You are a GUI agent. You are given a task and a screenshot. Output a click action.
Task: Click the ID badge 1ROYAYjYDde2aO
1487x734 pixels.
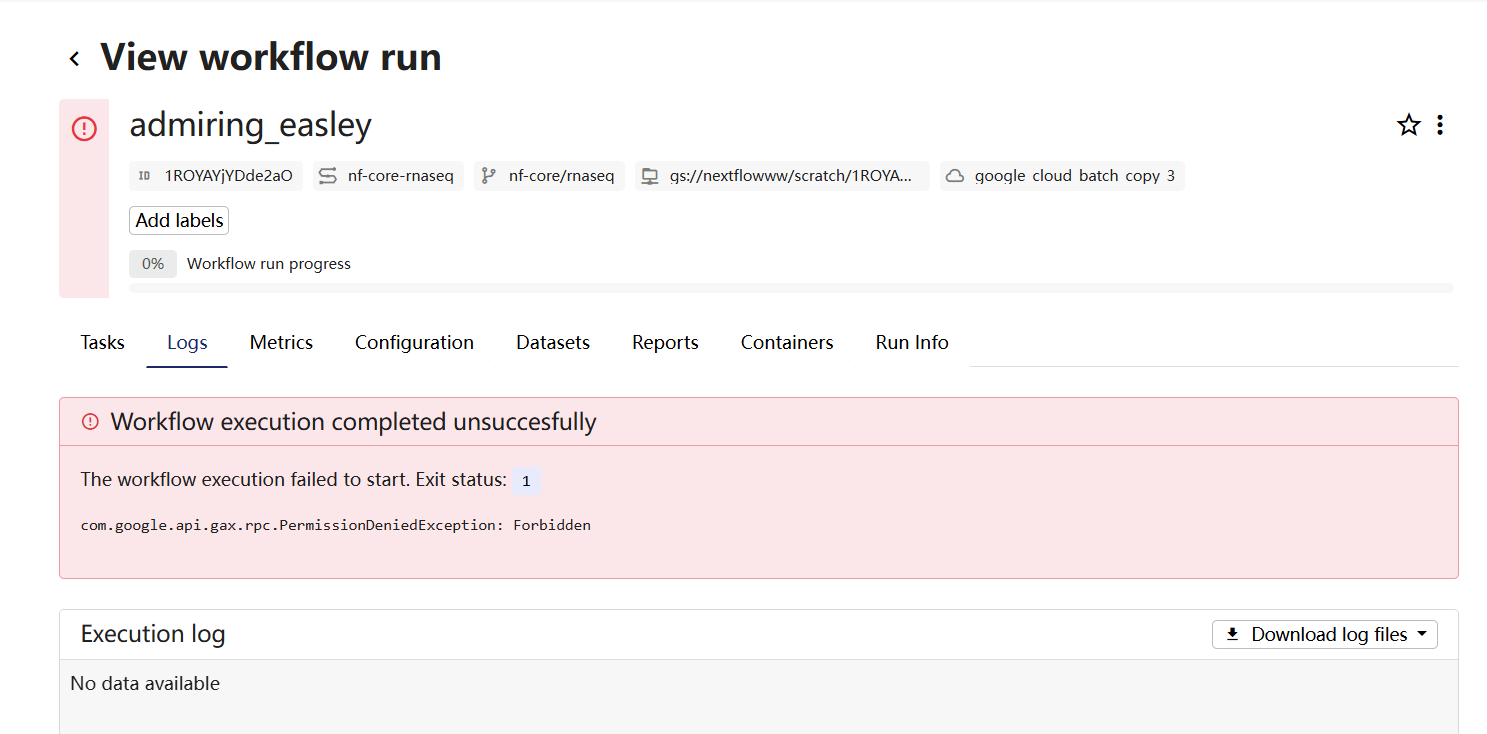click(216, 176)
